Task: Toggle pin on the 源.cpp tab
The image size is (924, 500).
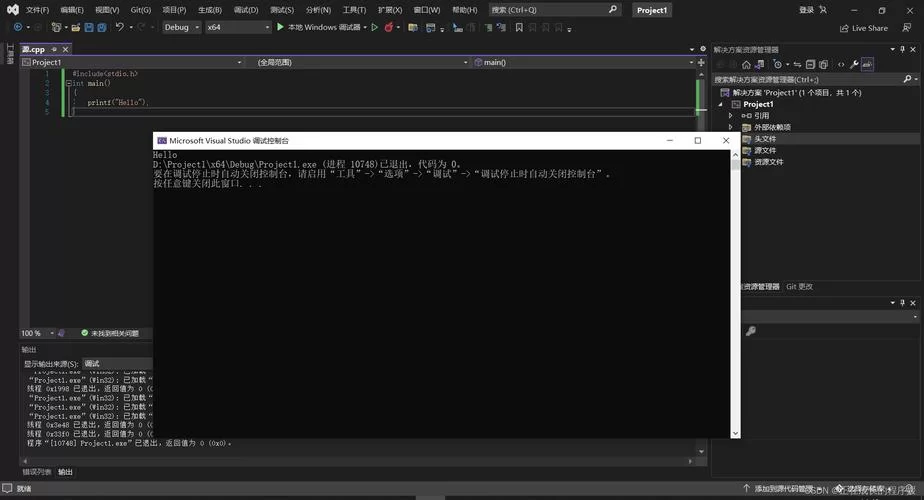Action: tap(54, 49)
